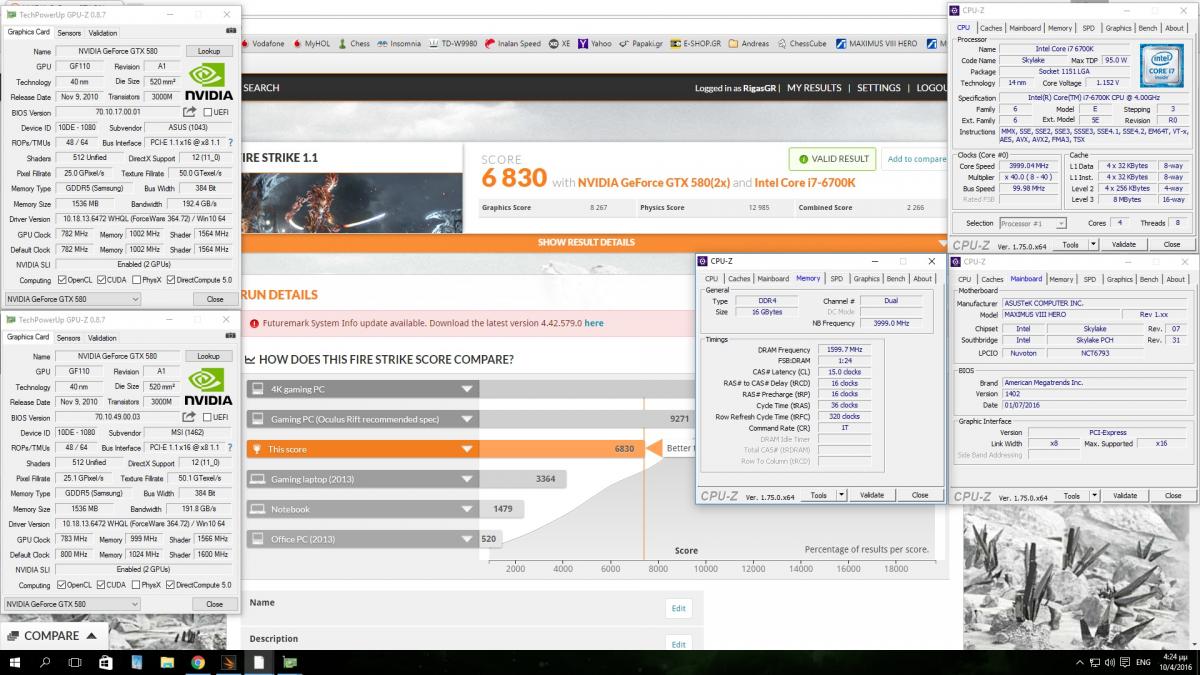Open the Insomnia bookmark
This screenshot has width=1200, height=675.
[399, 44]
